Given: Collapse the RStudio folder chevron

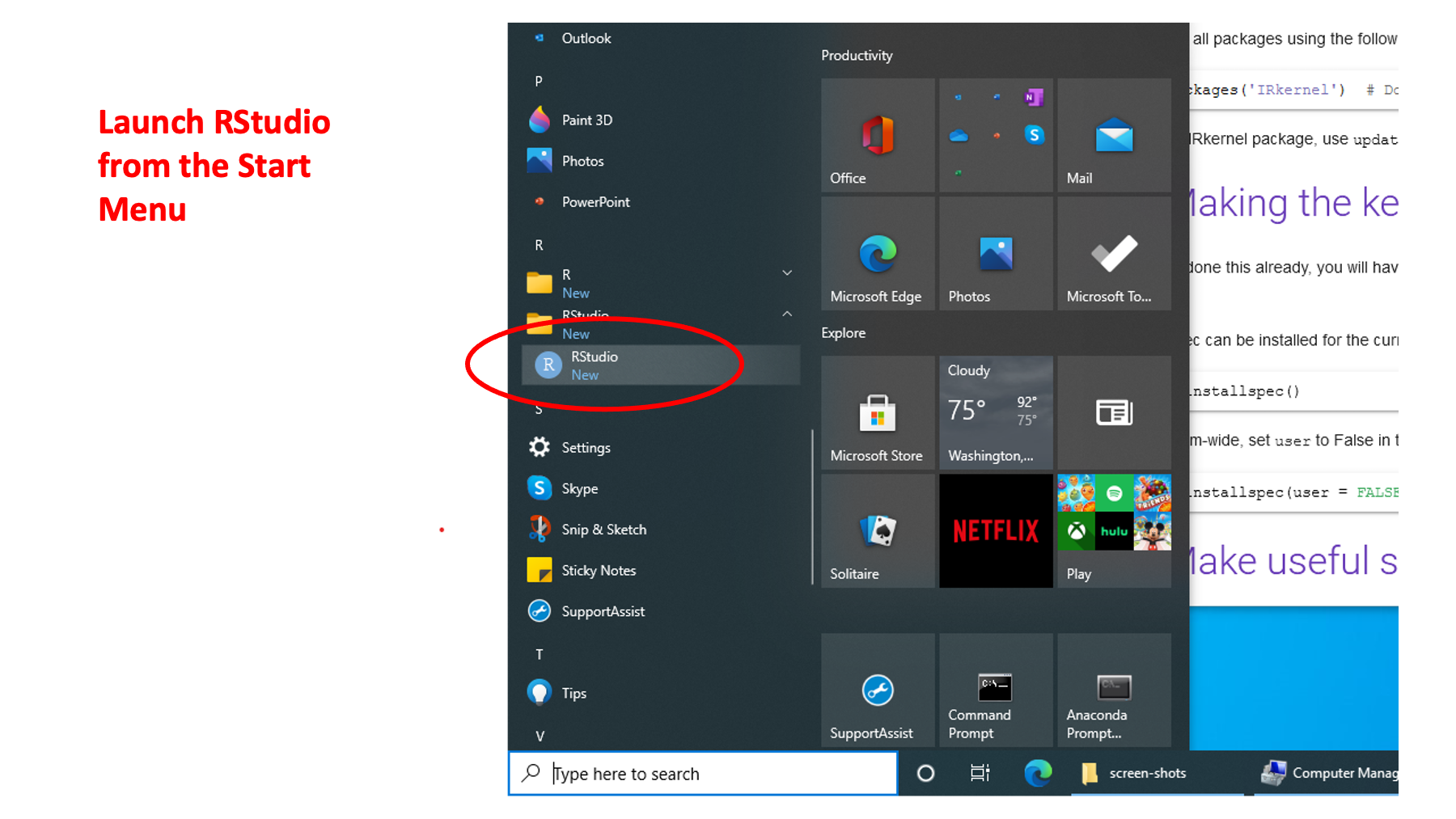Looking at the screenshot, I should [x=787, y=314].
